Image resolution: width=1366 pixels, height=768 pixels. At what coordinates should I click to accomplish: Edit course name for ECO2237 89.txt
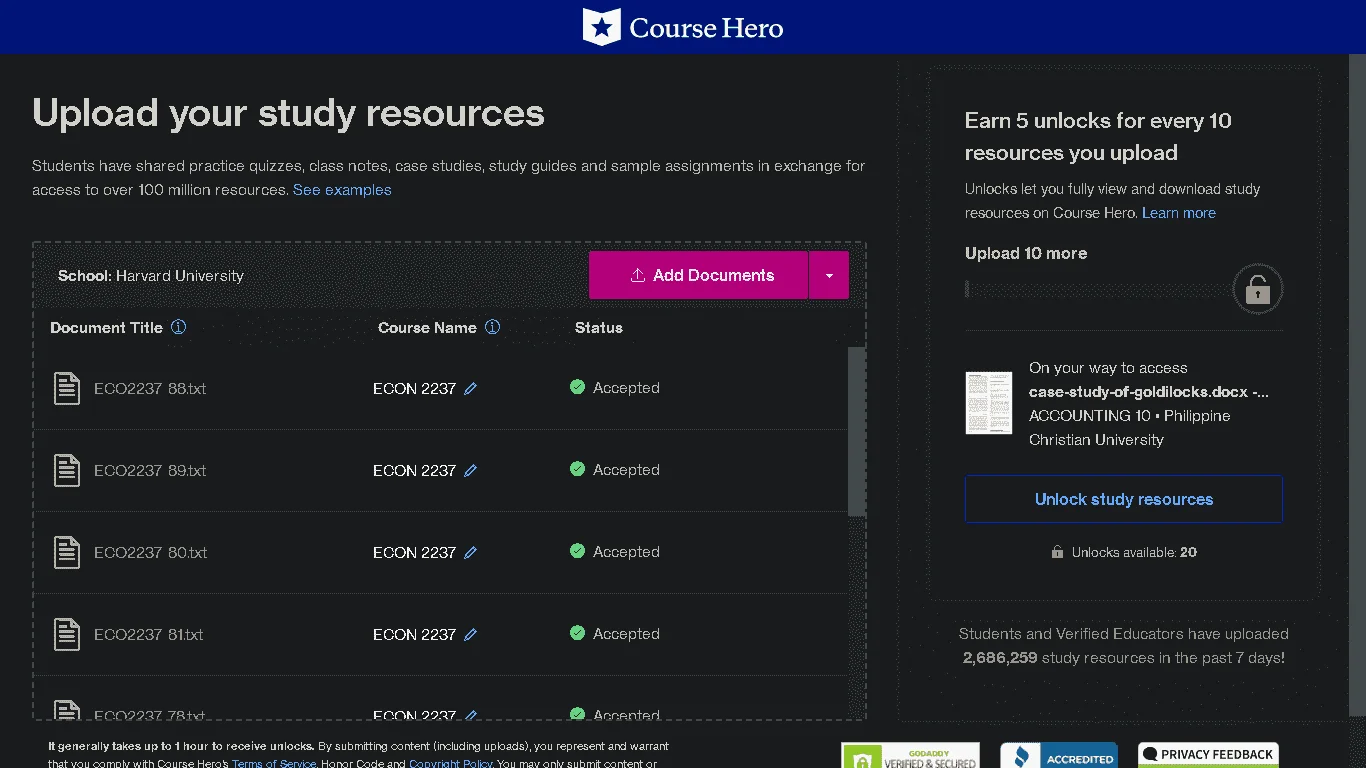click(x=471, y=470)
